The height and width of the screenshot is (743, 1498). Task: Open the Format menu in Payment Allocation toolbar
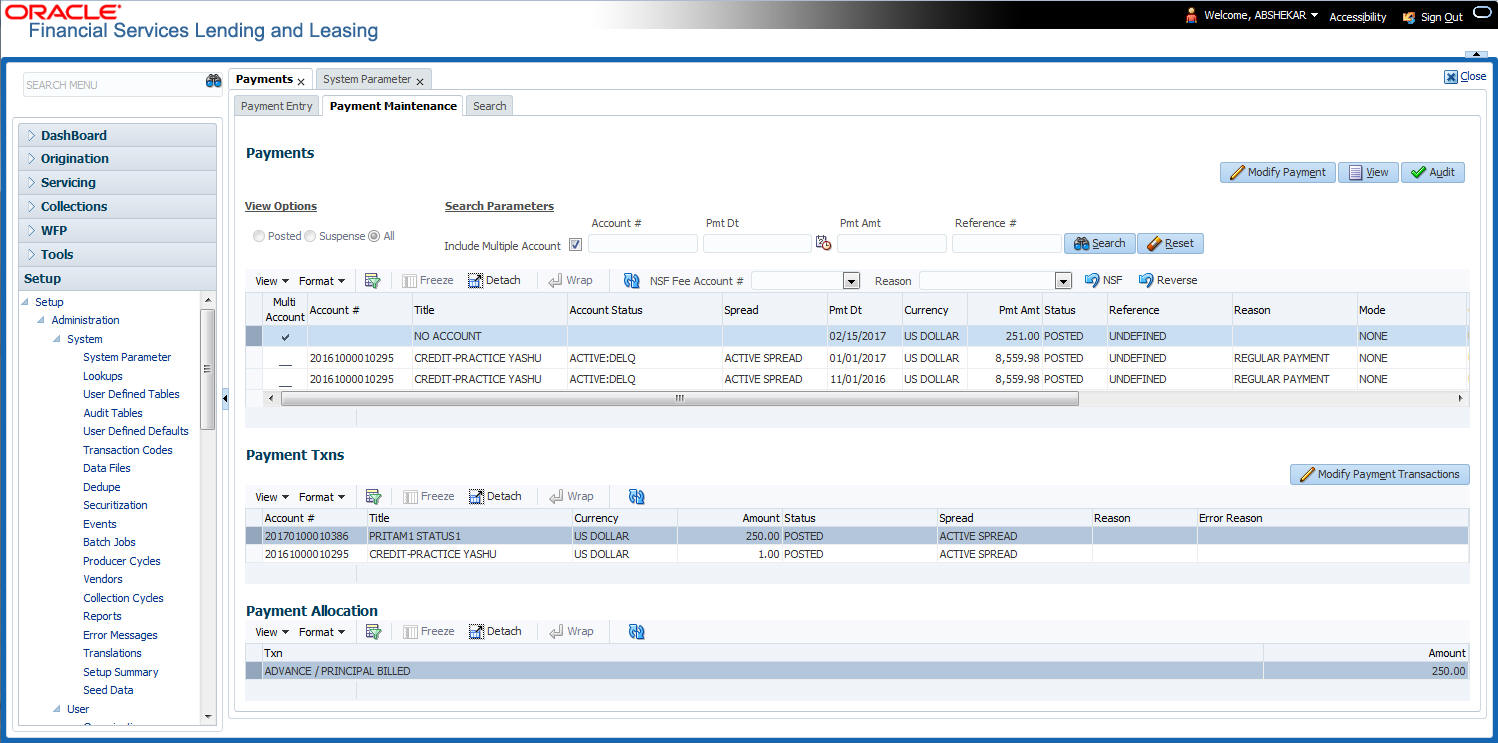322,632
